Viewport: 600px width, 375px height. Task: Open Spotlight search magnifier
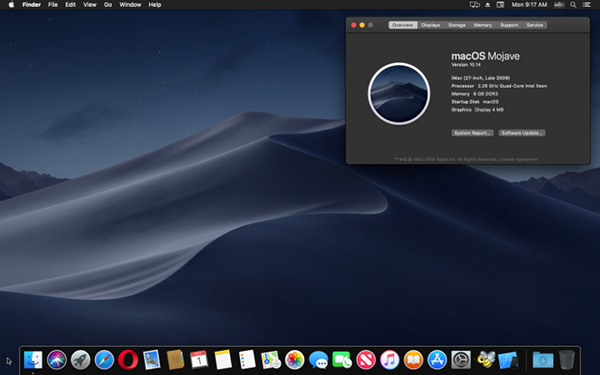[x=573, y=5]
